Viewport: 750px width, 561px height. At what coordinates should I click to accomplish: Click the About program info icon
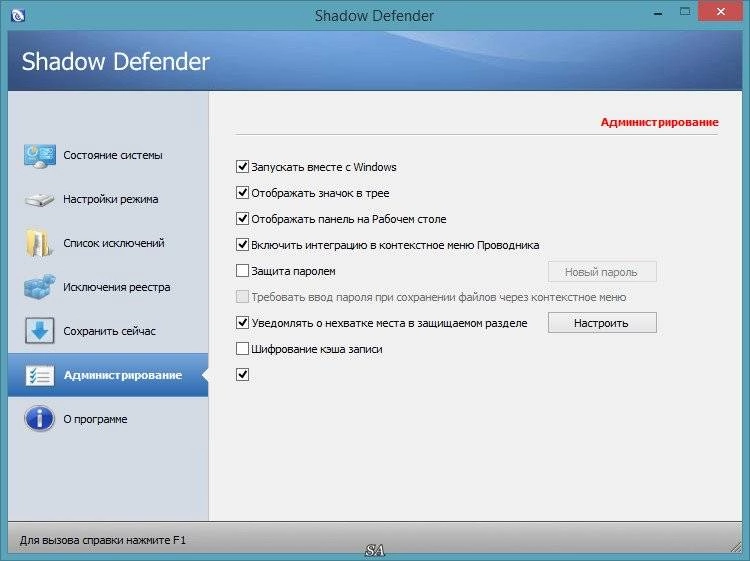pos(39,419)
